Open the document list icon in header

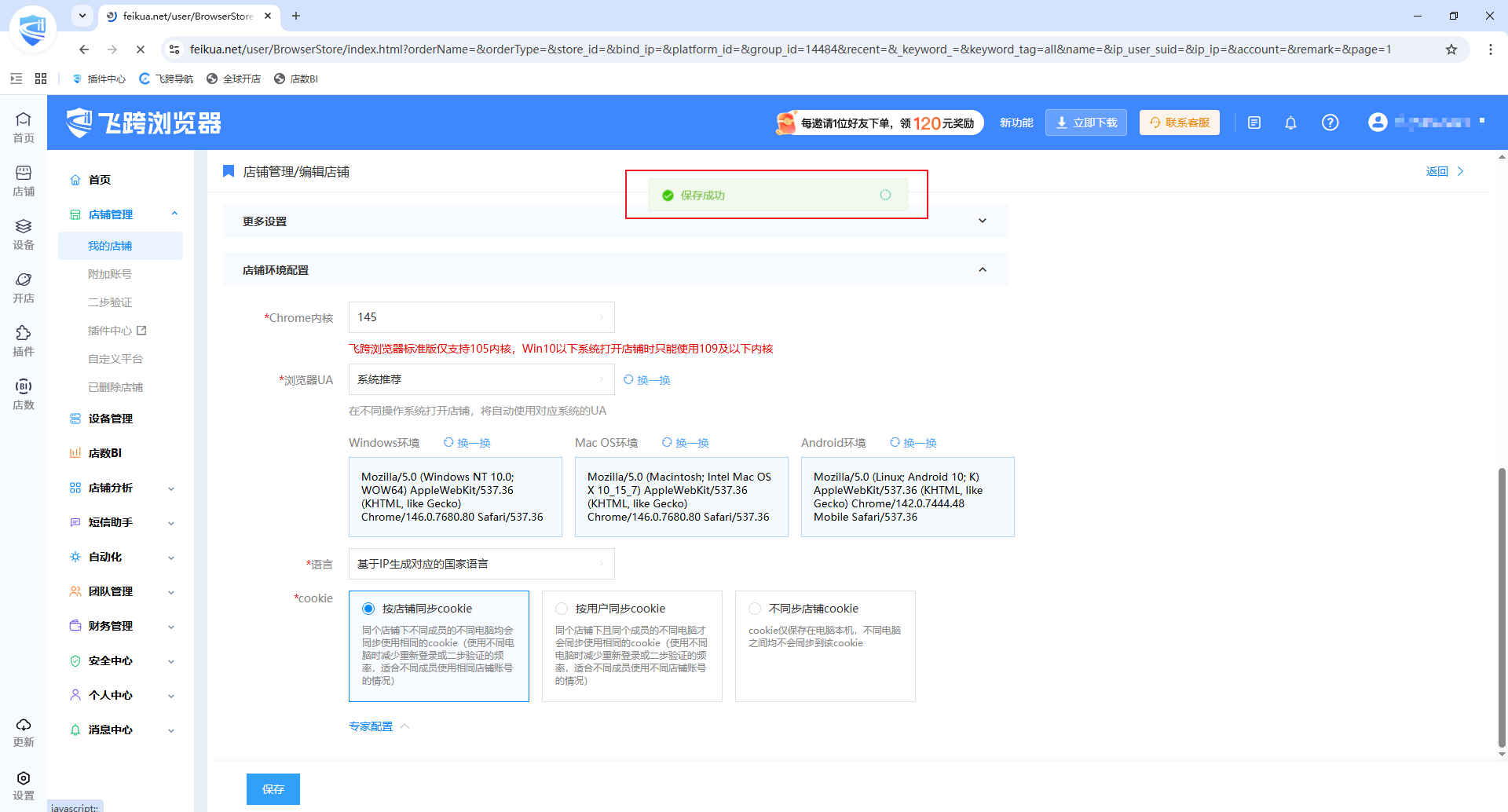pyautogui.click(x=1254, y=123)
